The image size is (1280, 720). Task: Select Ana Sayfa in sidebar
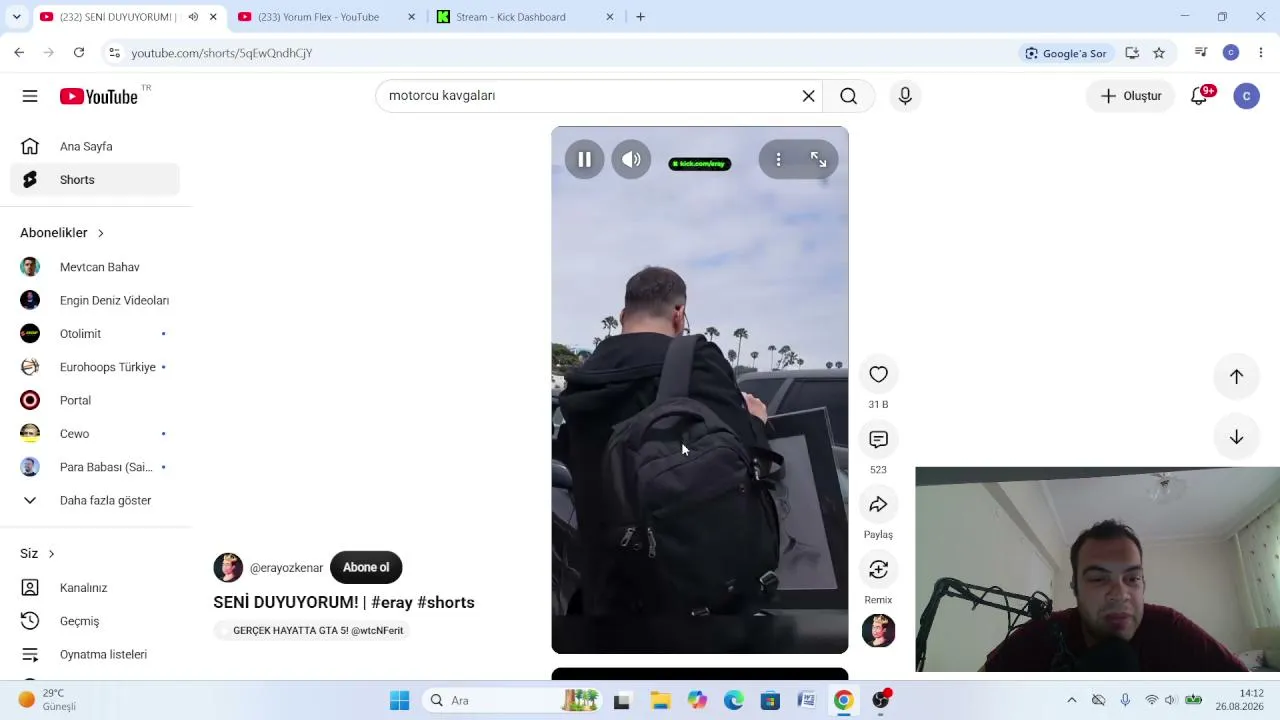[x=95, y=147]
